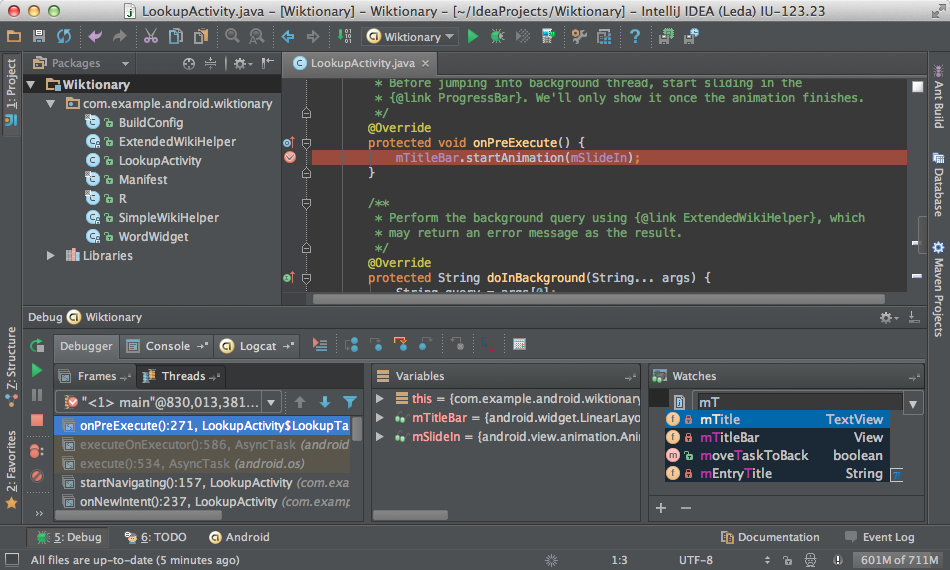Switch to the Console tab
The width and height of the screenshot is (950, 570).
167,346
